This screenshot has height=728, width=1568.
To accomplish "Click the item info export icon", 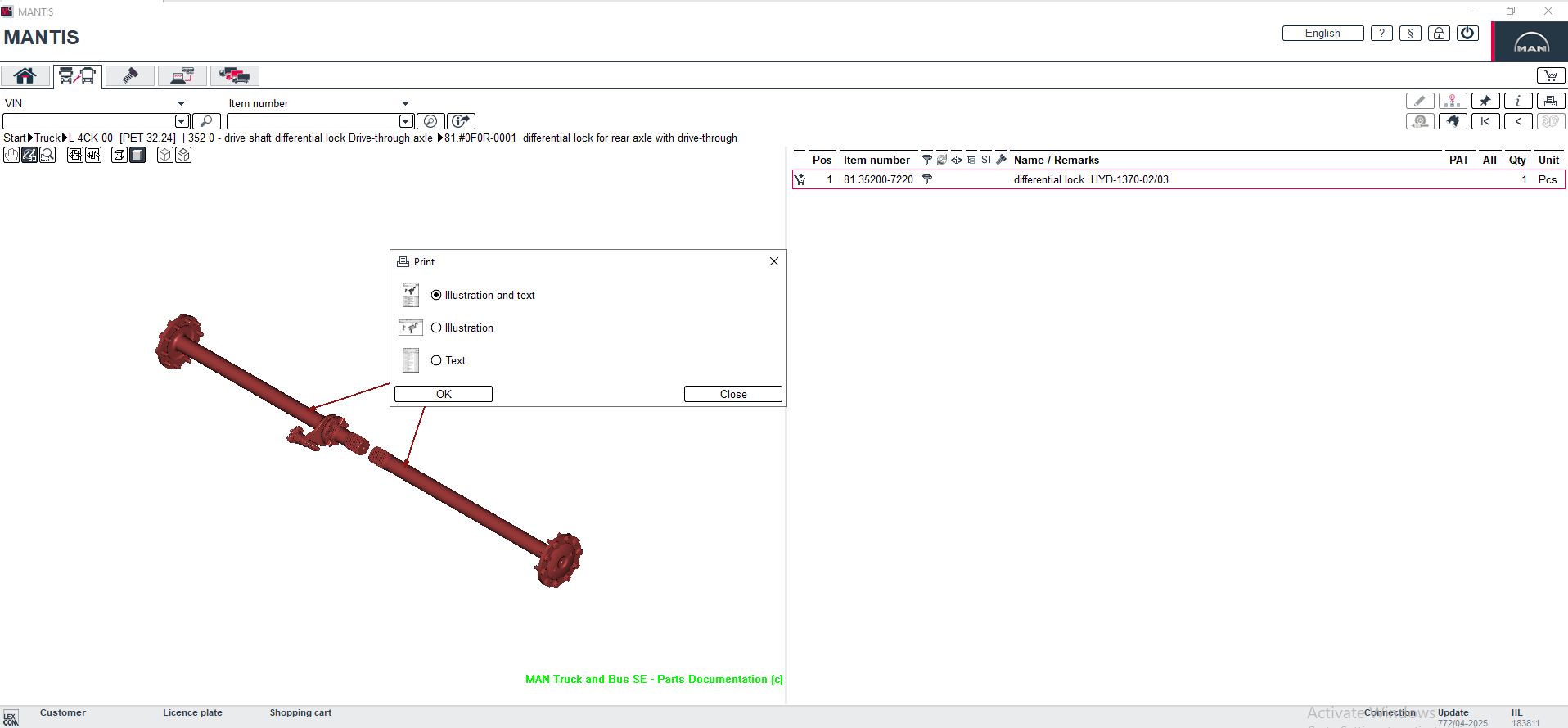I will pyautogui.click(x=462, y=121).
